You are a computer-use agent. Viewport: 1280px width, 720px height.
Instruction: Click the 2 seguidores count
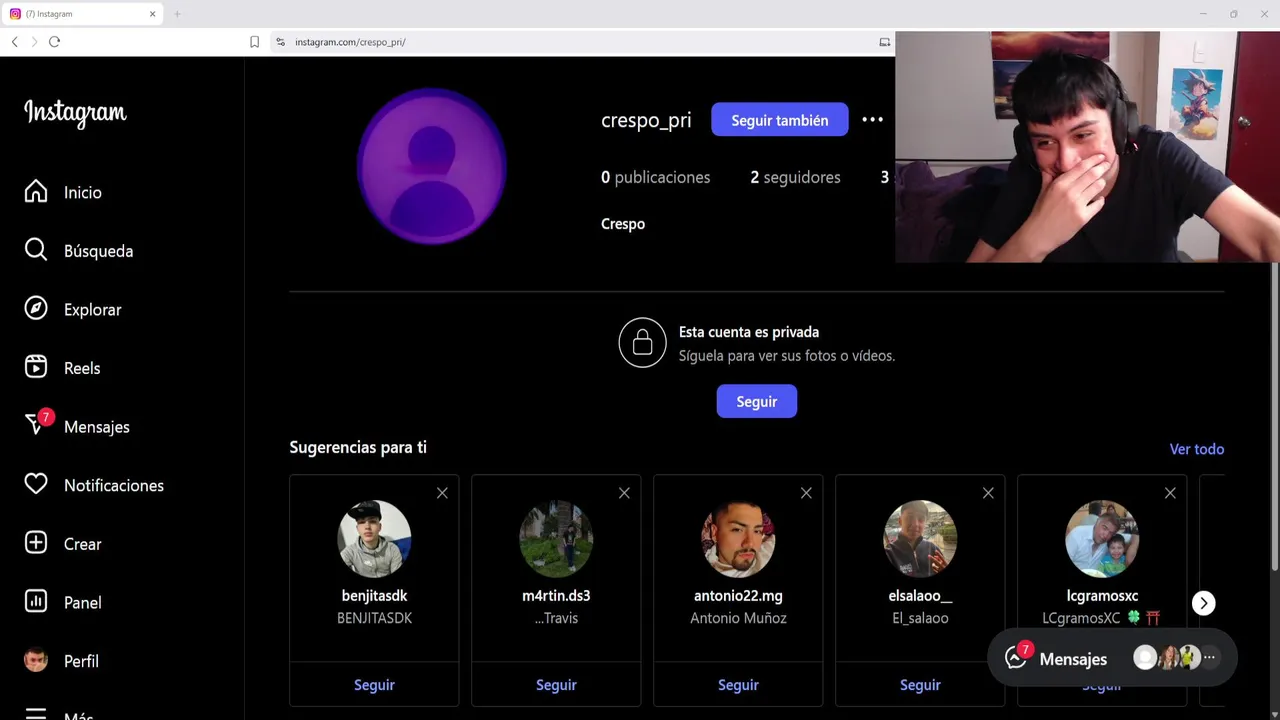pos(795,177)
